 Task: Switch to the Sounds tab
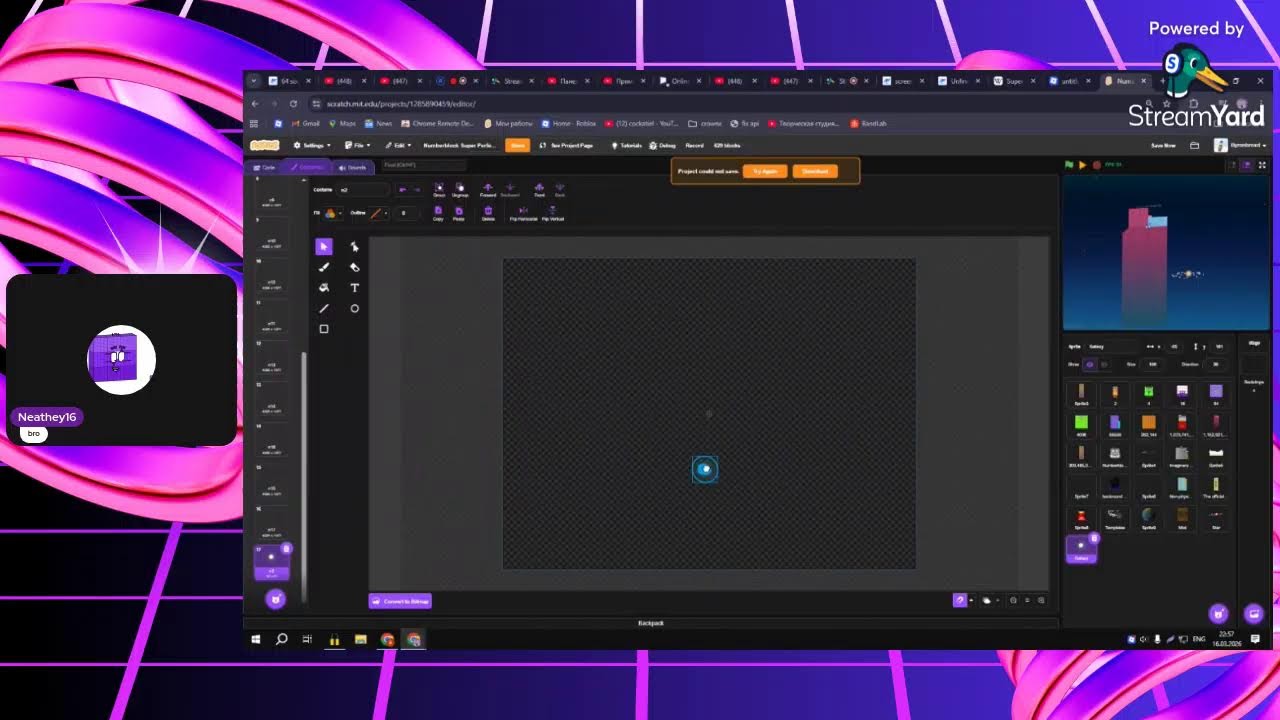[x=353, y=167]
